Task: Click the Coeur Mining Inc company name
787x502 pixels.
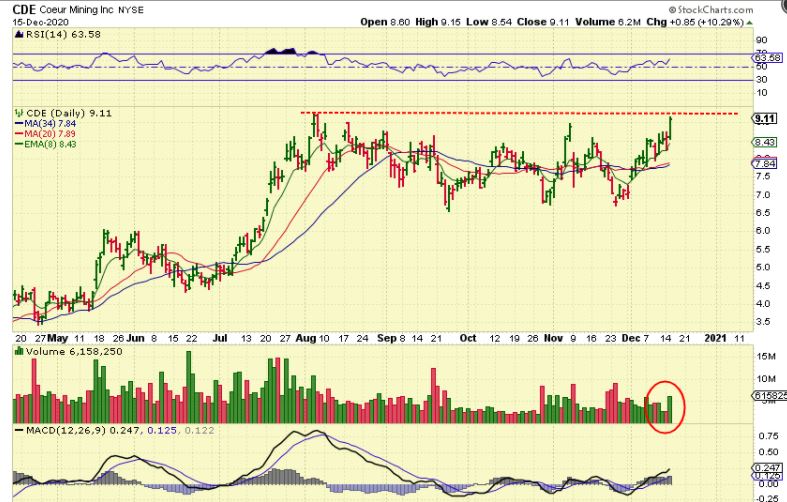Action: 76,10
